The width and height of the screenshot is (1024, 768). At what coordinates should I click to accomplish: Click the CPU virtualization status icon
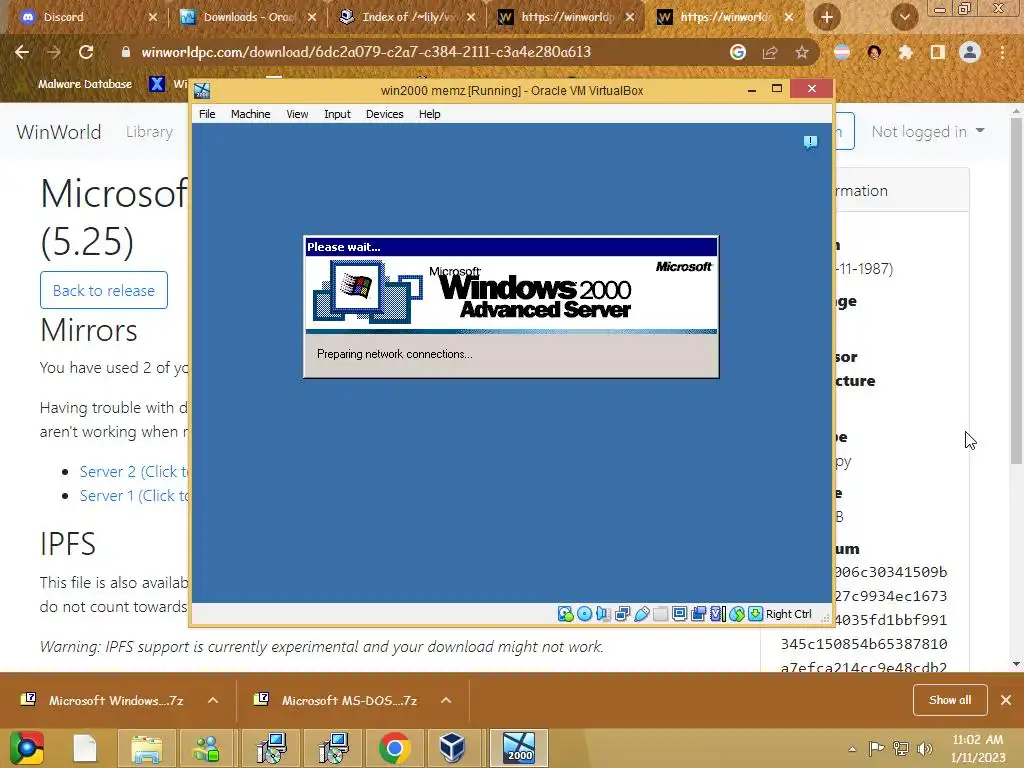718,614
